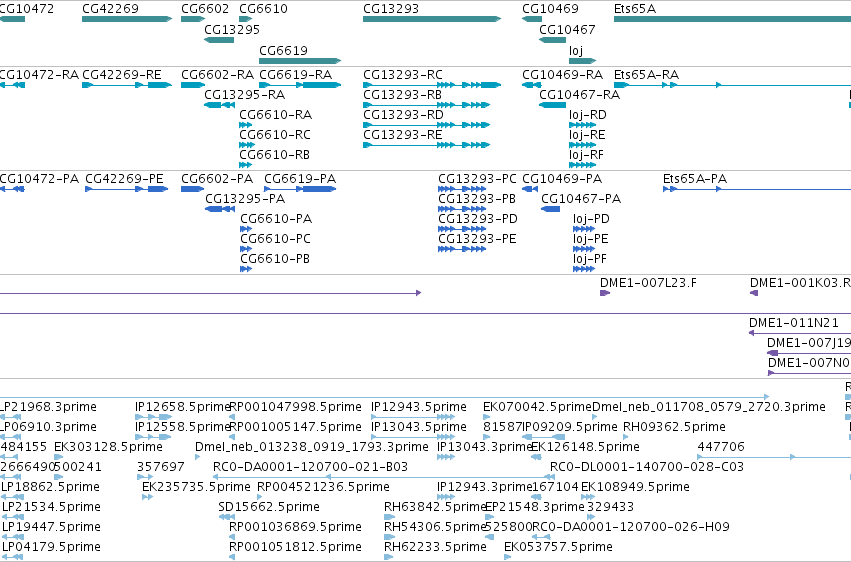Screen dimensions: 851x562
Task: Click the CG13293 gene label
Action: tap(391, 9)
